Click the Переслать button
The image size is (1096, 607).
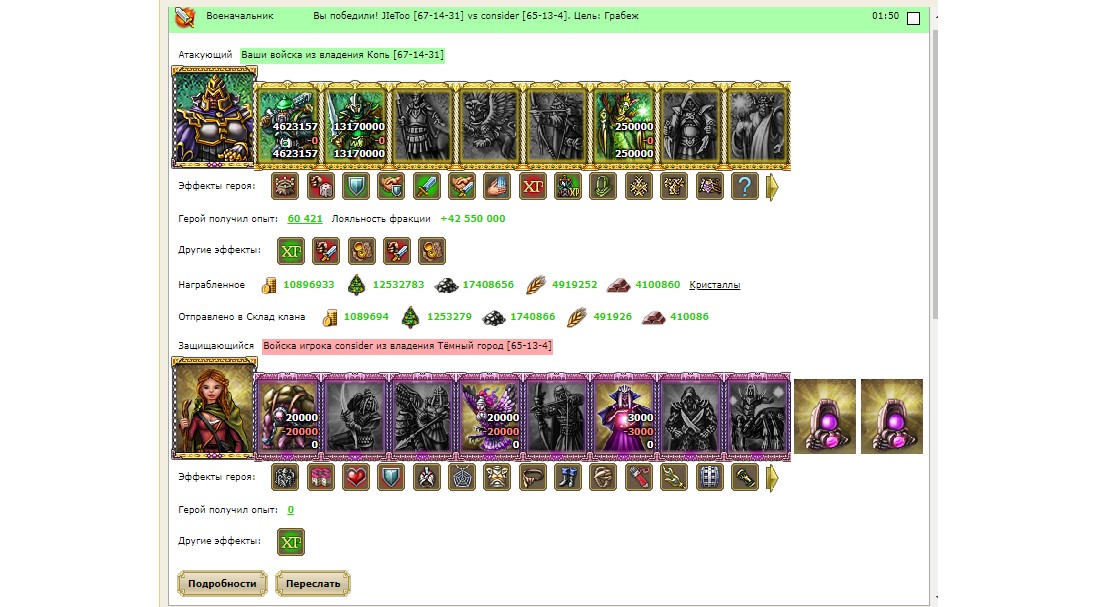tap(312, 583)
